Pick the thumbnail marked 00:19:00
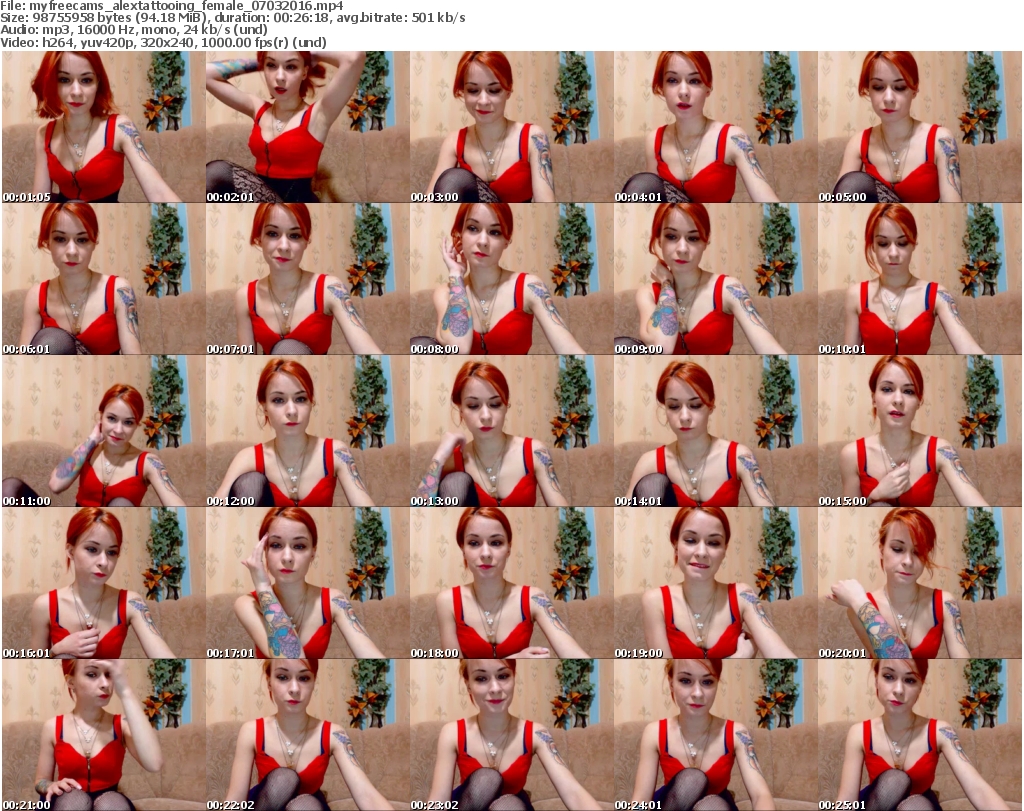 pyautogui.click(x=715, y=583)
